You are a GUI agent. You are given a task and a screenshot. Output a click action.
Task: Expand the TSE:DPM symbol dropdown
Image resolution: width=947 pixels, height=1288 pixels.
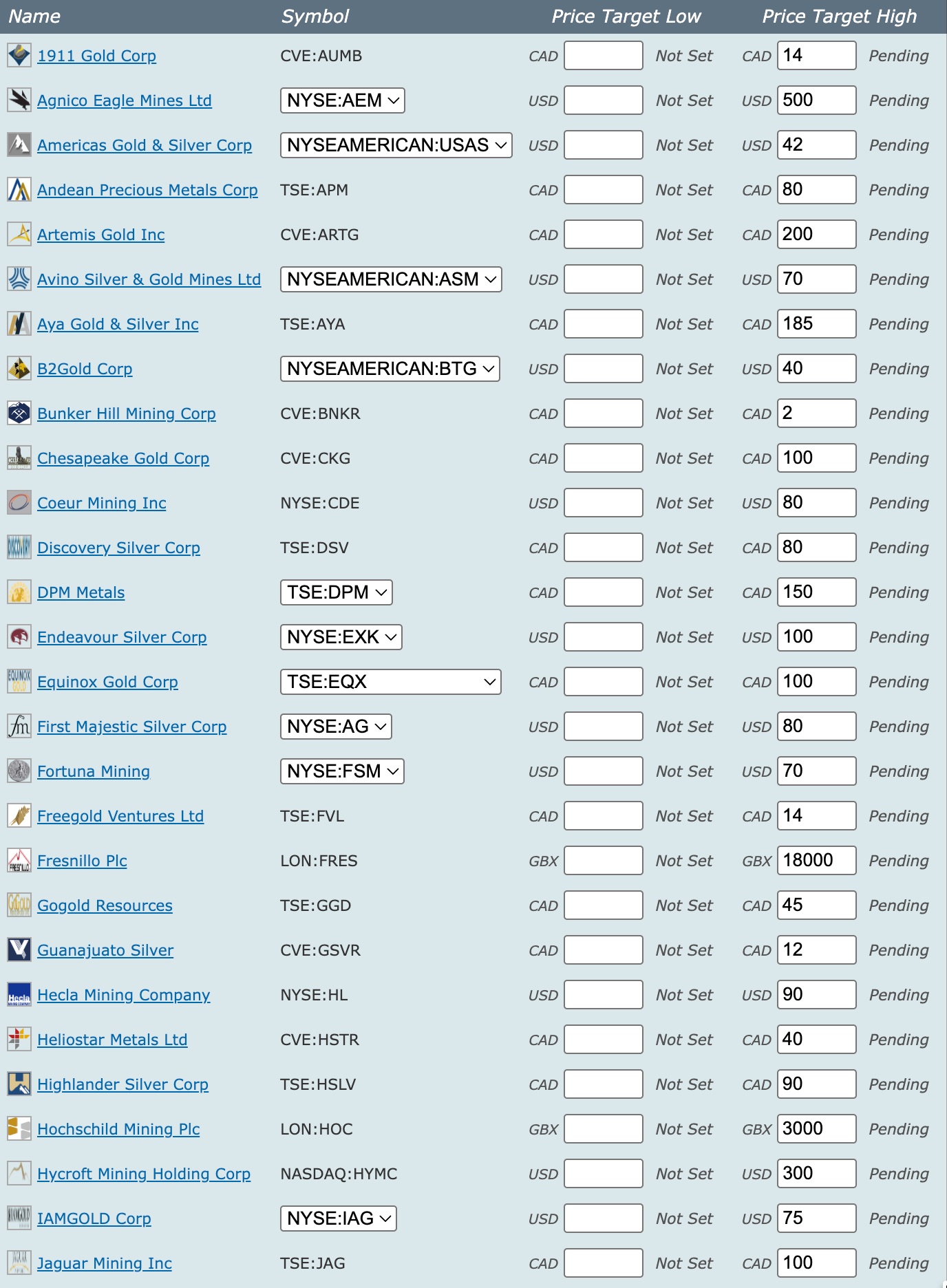[337, 592]
